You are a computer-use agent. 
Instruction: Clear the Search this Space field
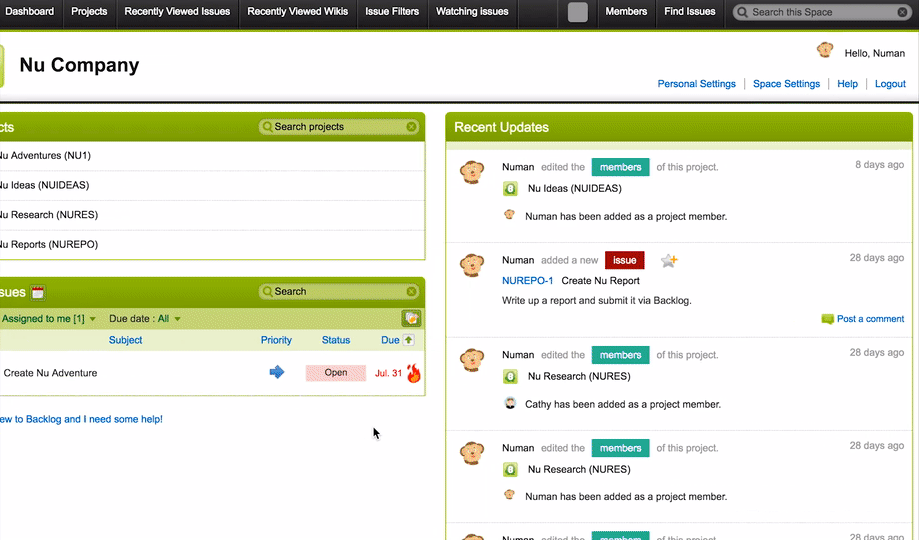pos(902,12)
